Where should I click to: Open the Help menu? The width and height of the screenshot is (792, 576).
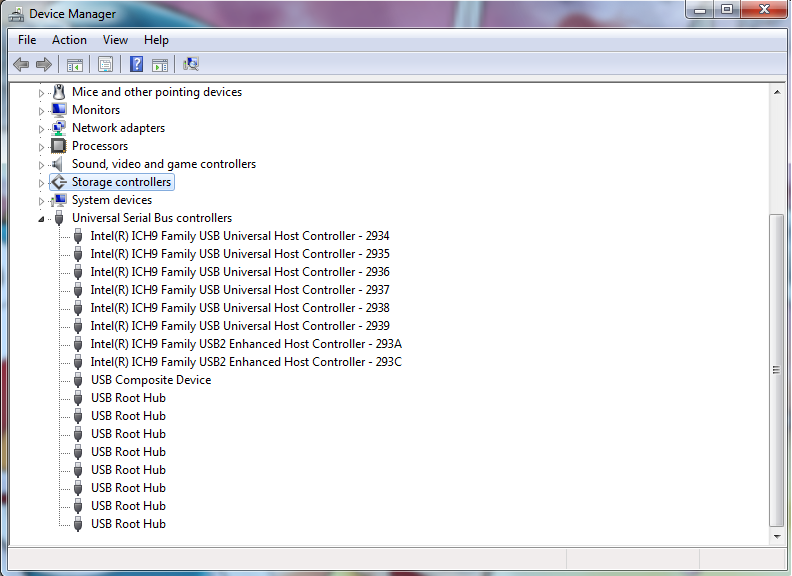point(156,40)
